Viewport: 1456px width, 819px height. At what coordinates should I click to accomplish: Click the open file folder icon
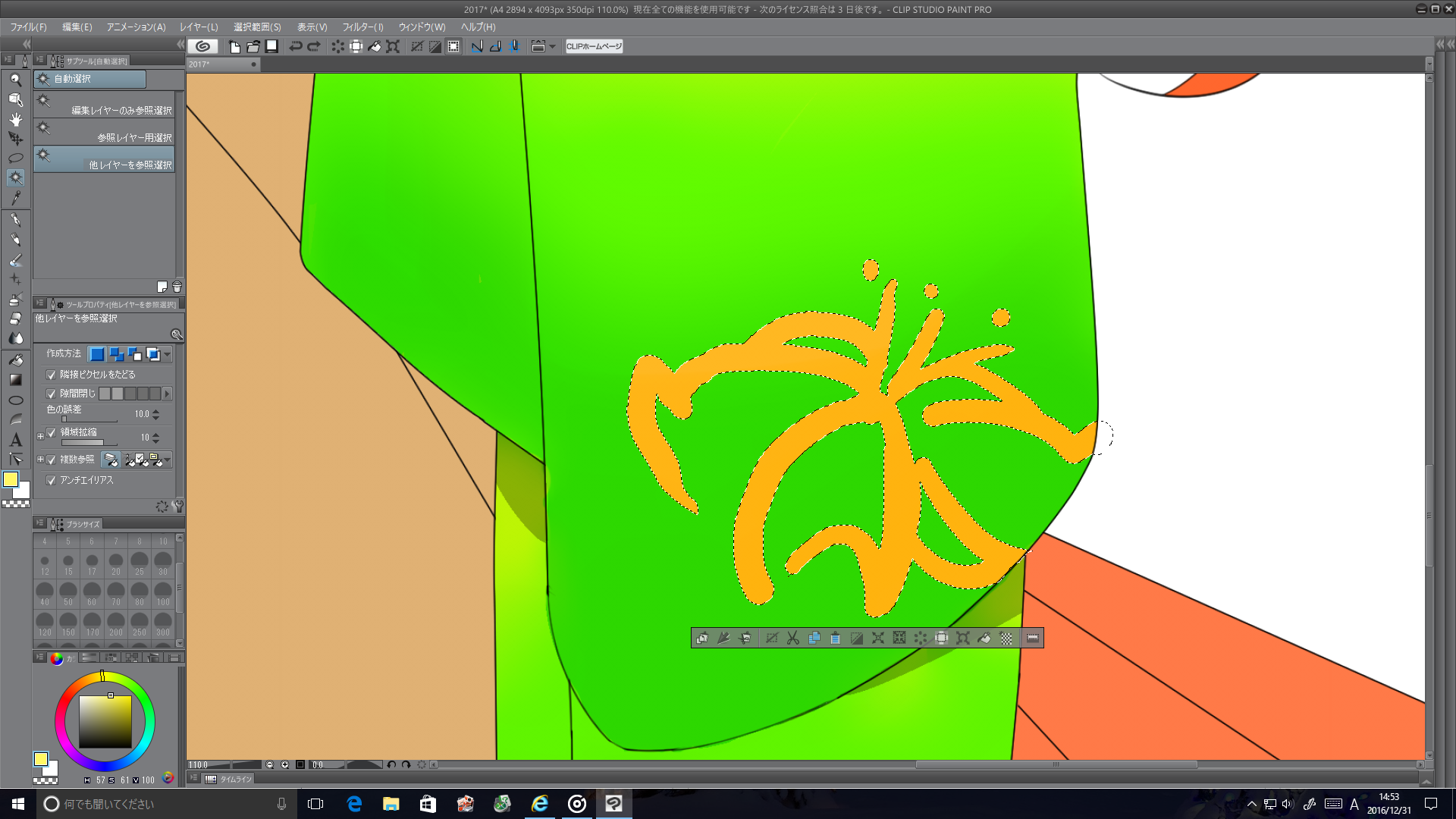253,46
